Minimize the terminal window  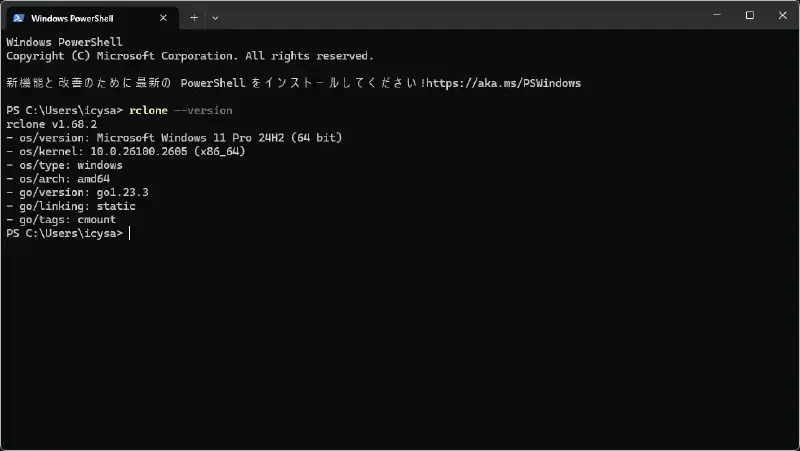pos(717,15)
